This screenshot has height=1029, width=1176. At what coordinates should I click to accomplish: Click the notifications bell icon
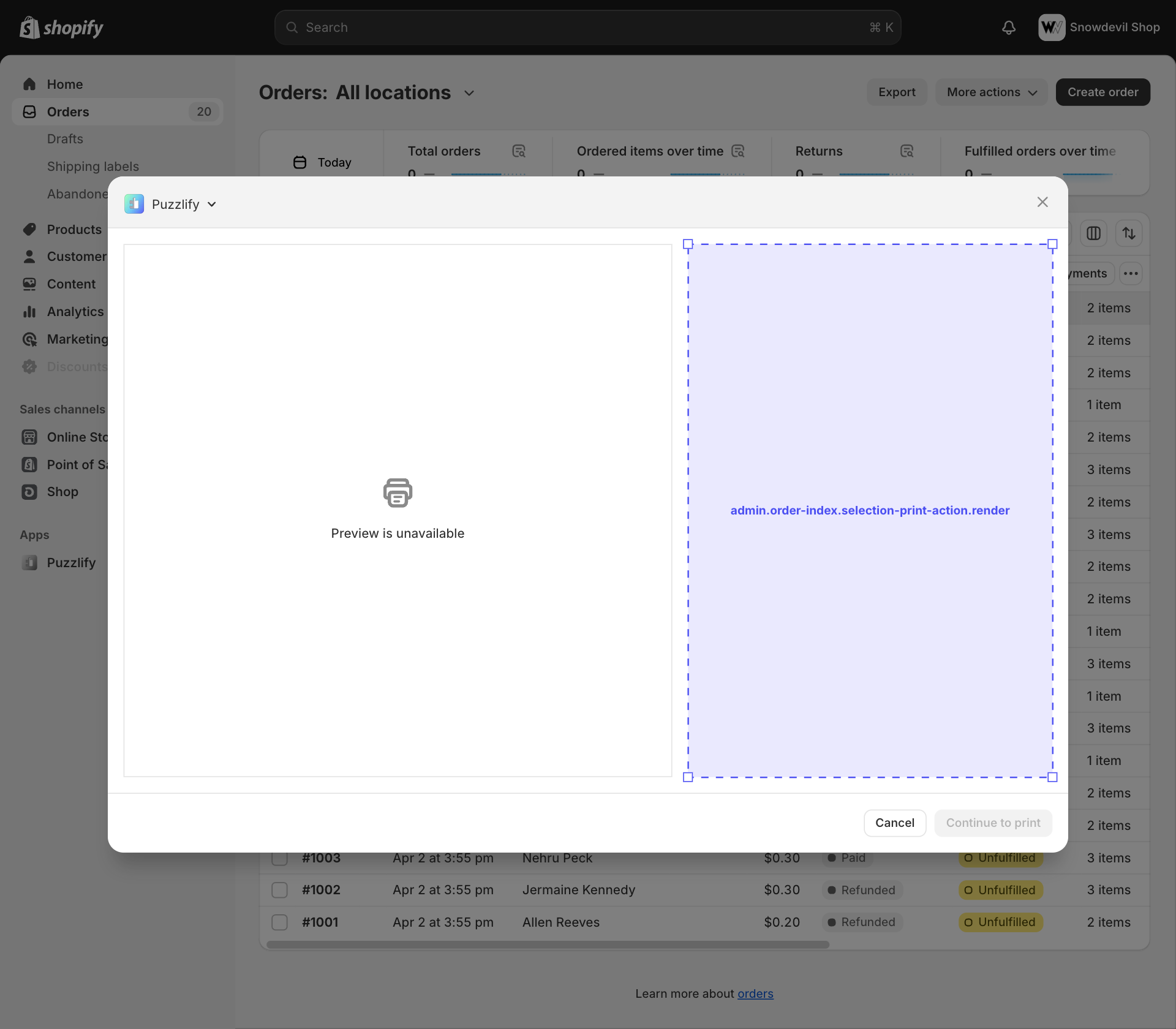1008,28
